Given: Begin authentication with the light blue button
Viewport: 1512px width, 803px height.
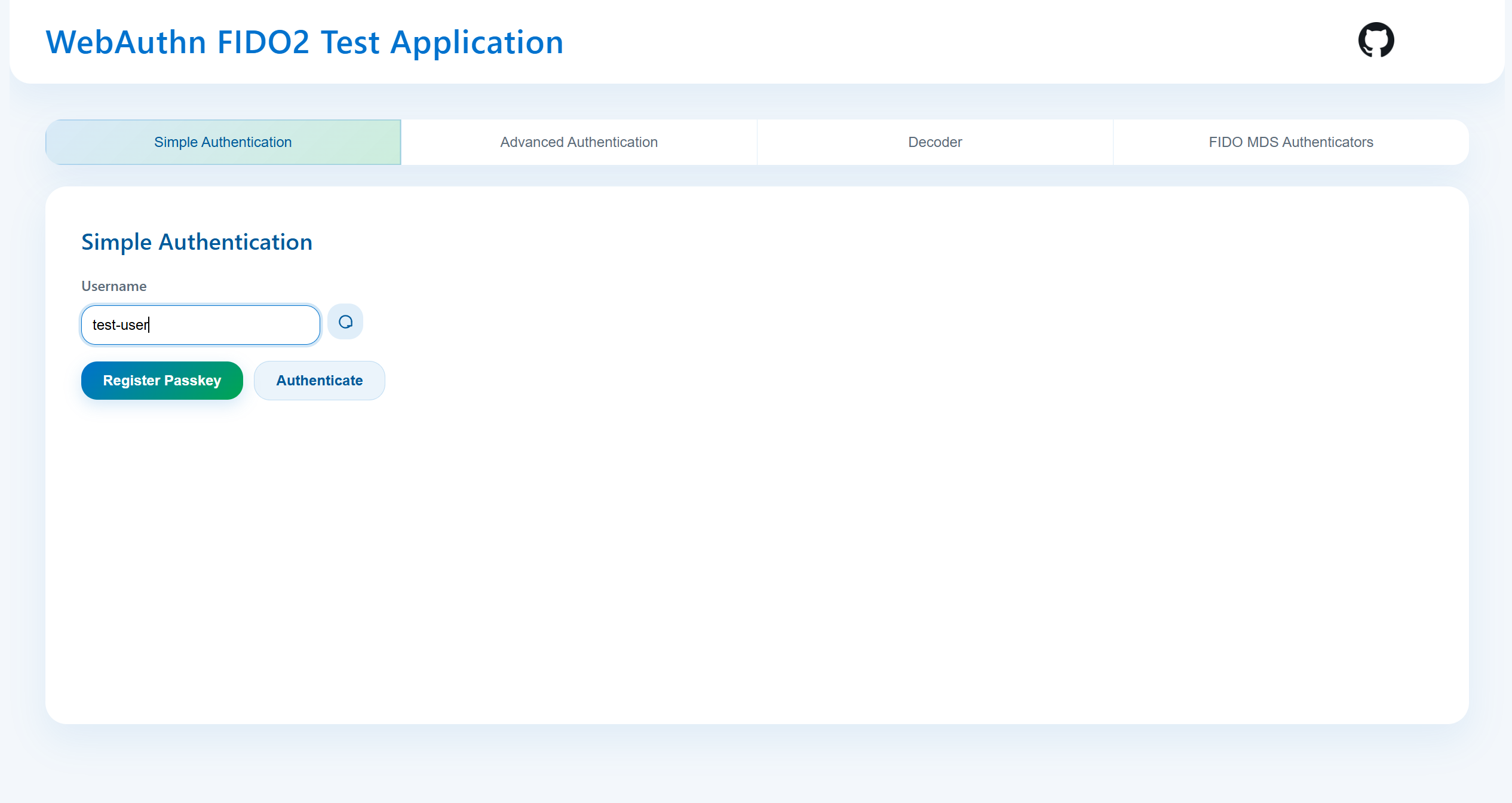Looking at the screenshot, I should tap(319, 381).
